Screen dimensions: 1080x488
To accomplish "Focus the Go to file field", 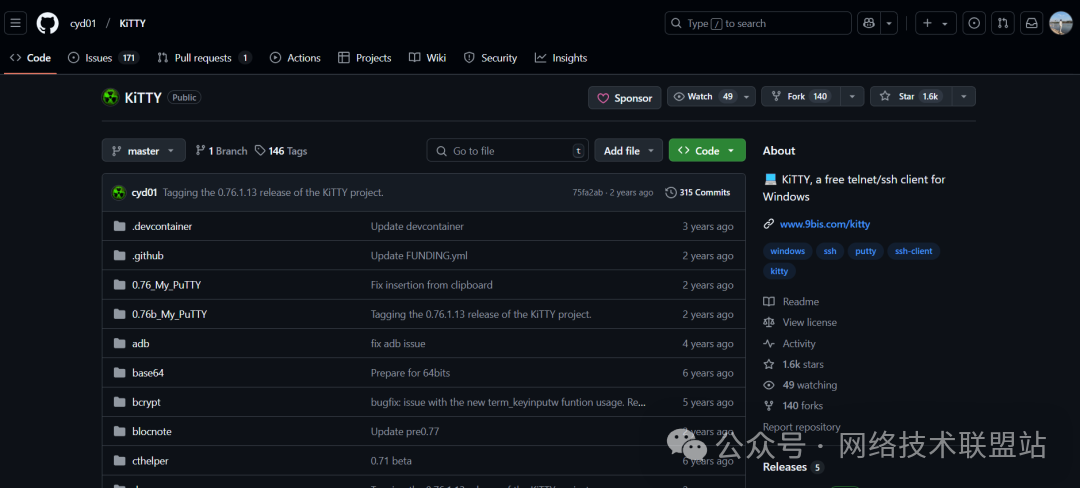I will 508,151.
